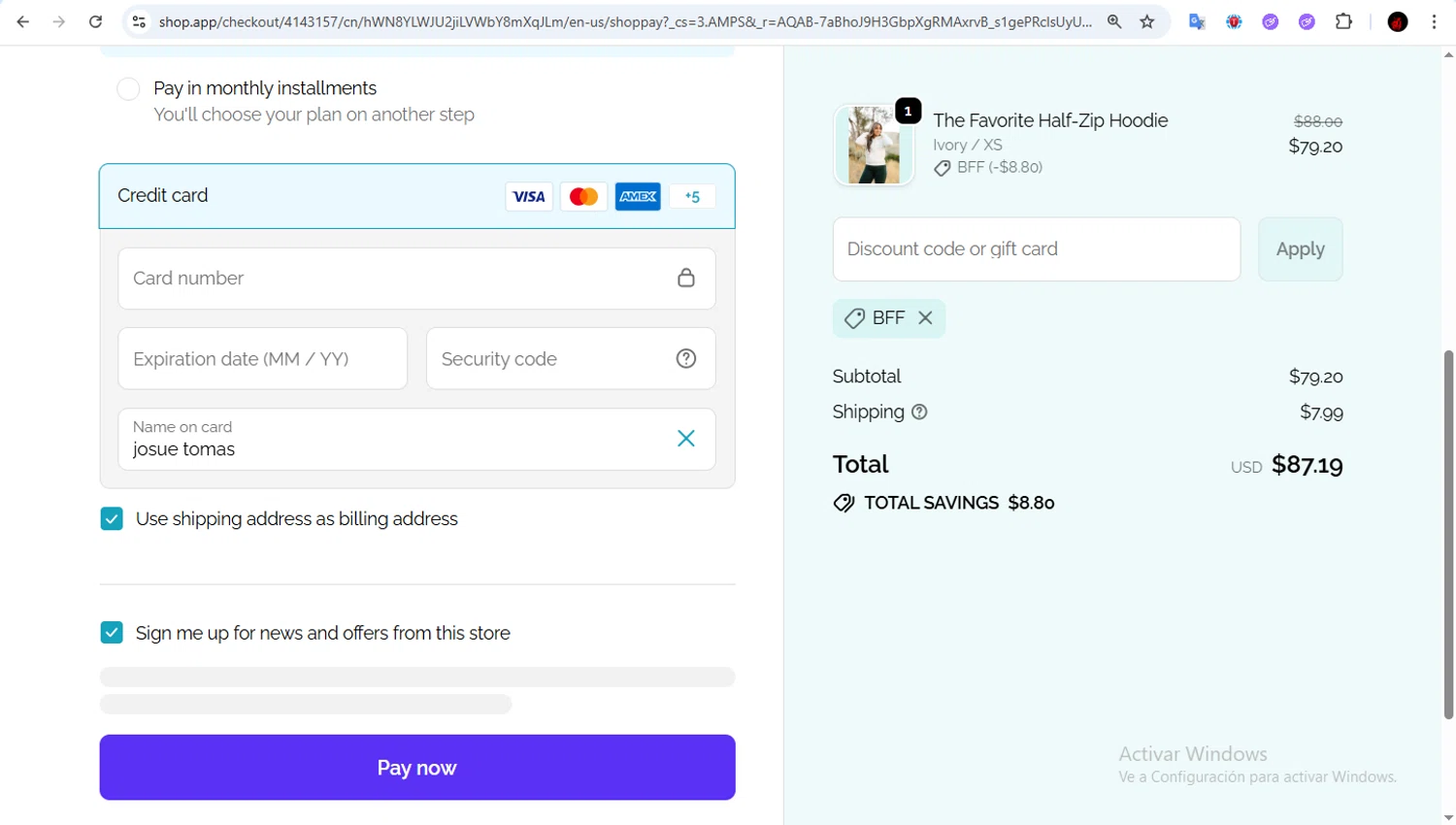The width and height of the screenshot is (1456, 825).
Task: Reload the checkout page
Action: [95, 21]
